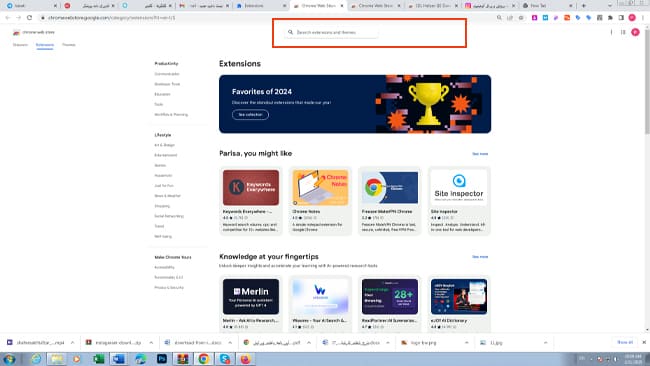
Task: Go back using the browser back arrow
Action: click(x=8, y=18)
